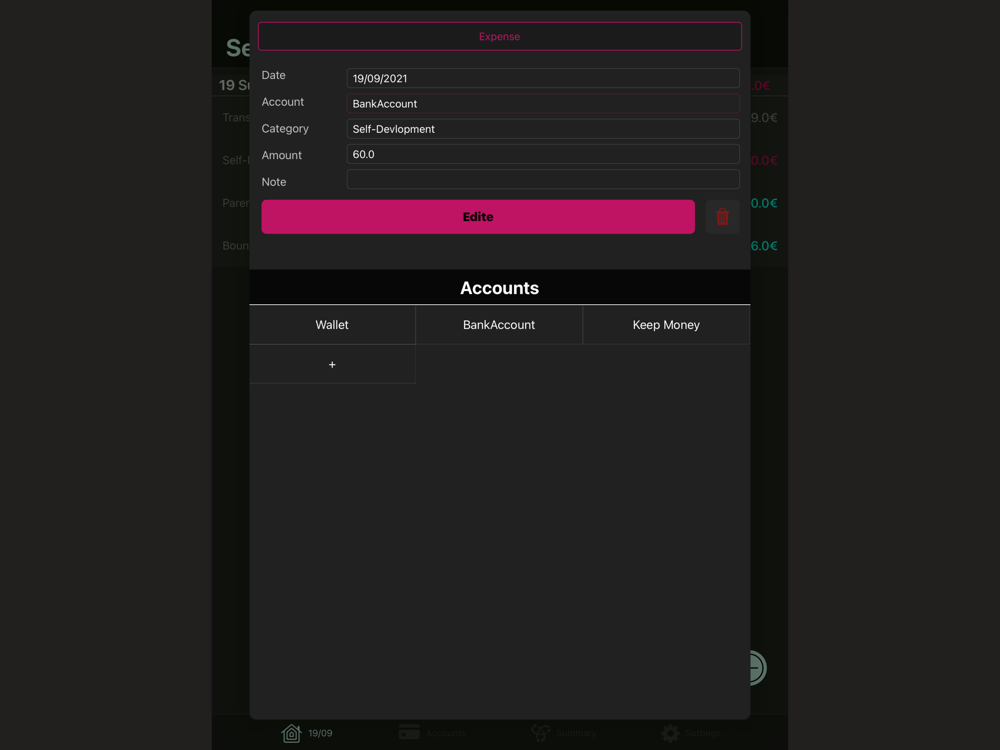Open the Category field showing Self-Devlopment
This screenshot has width=1000, height=750.
tap(543, 129)
